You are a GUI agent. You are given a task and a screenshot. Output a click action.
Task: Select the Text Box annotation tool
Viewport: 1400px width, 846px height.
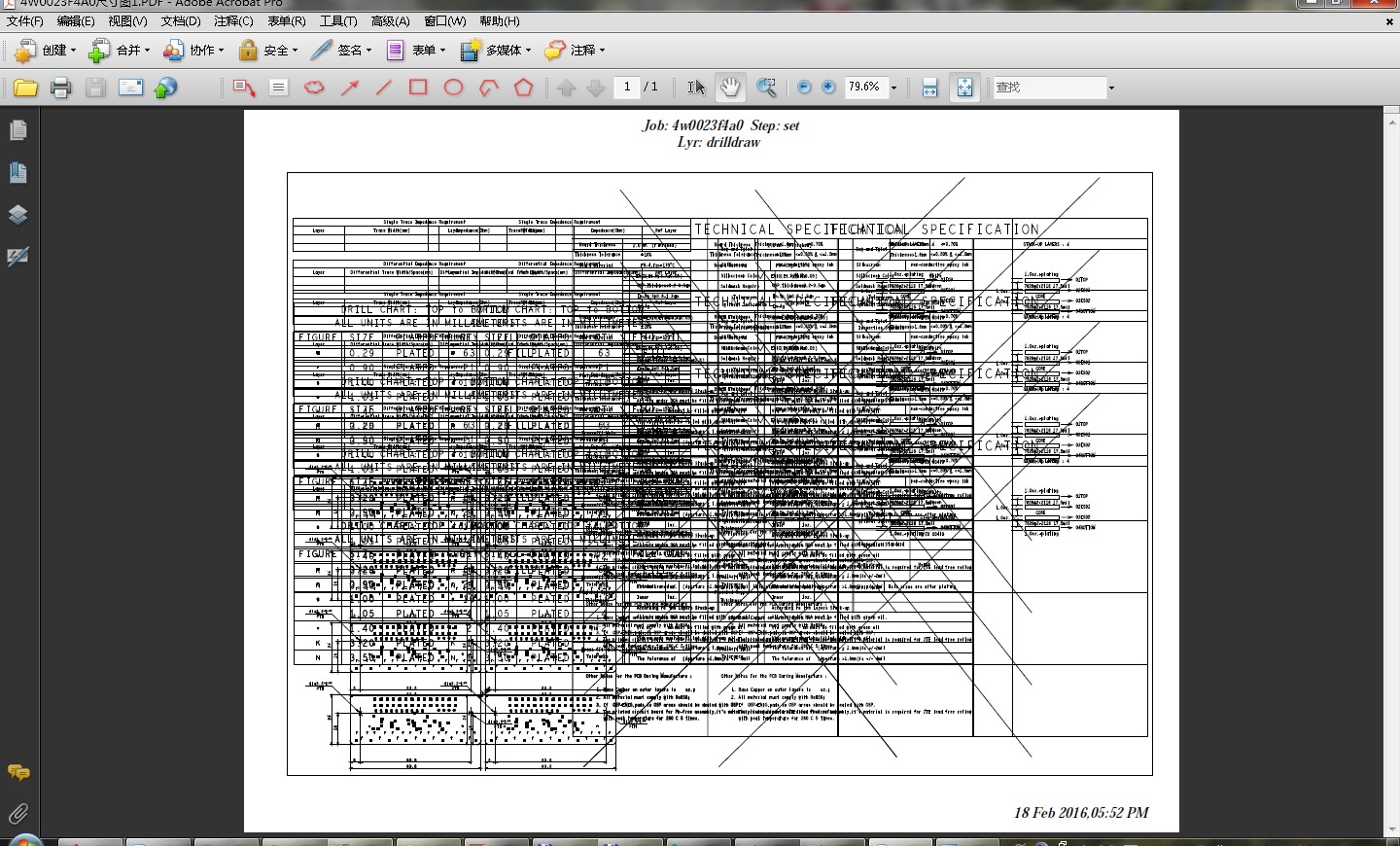(x=279, y=88)
